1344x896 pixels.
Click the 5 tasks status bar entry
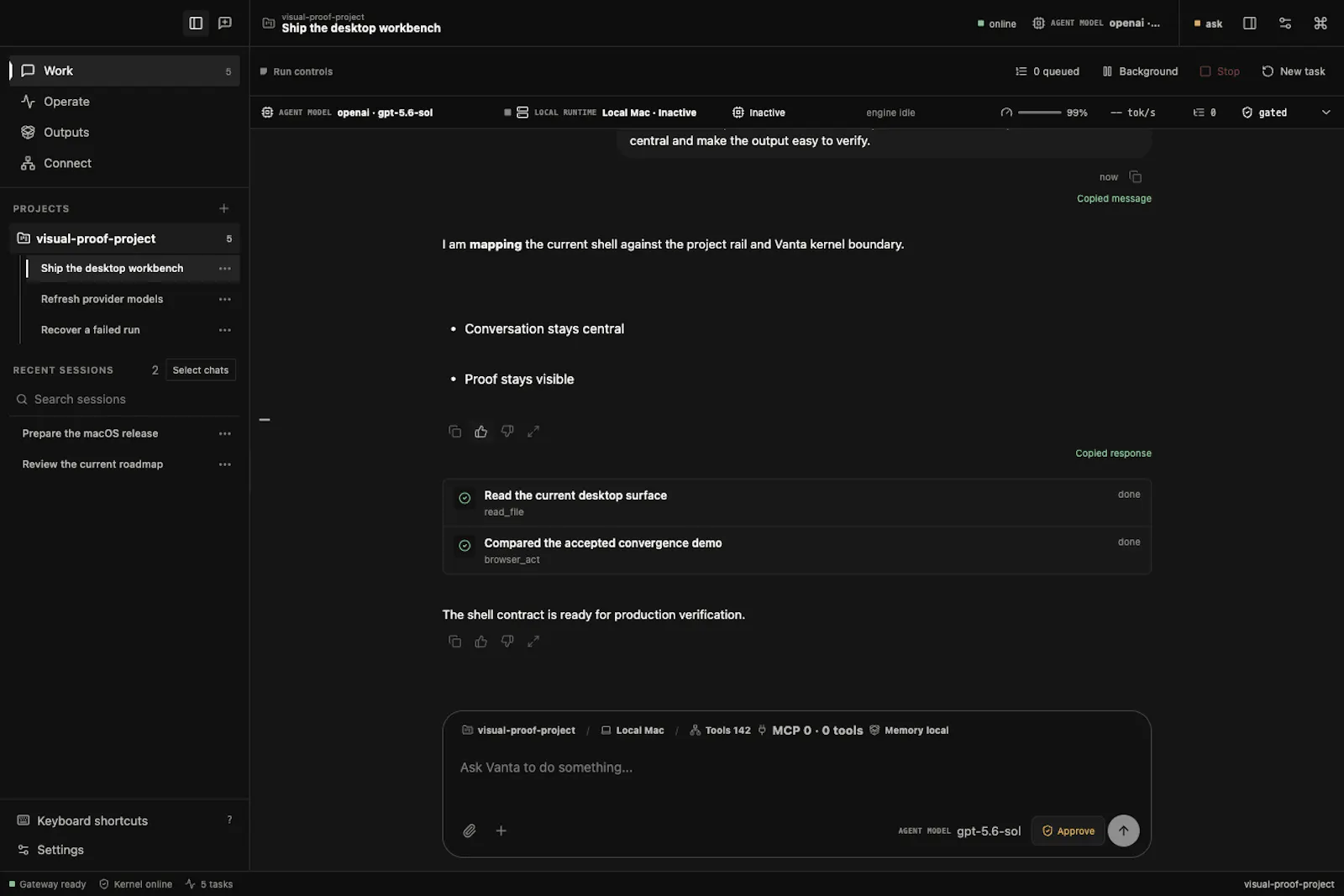click(x=209, y=884)
